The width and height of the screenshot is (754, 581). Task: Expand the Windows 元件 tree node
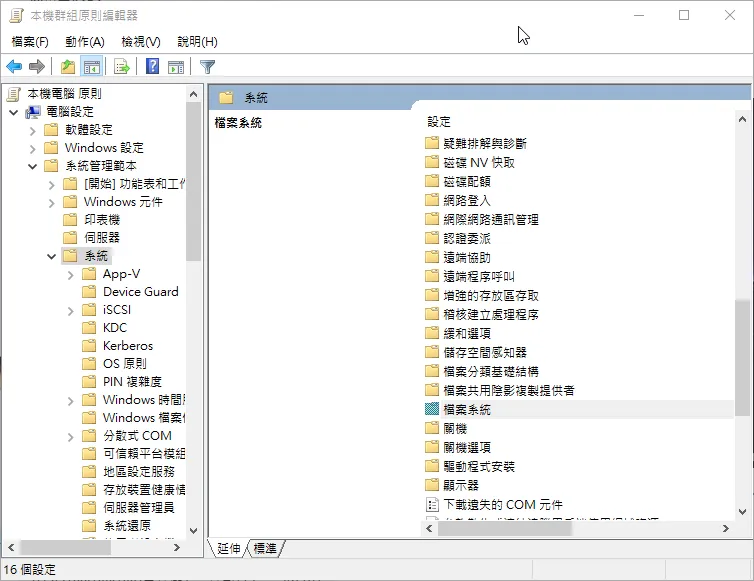pyautogui.click(x=51, y=203)
